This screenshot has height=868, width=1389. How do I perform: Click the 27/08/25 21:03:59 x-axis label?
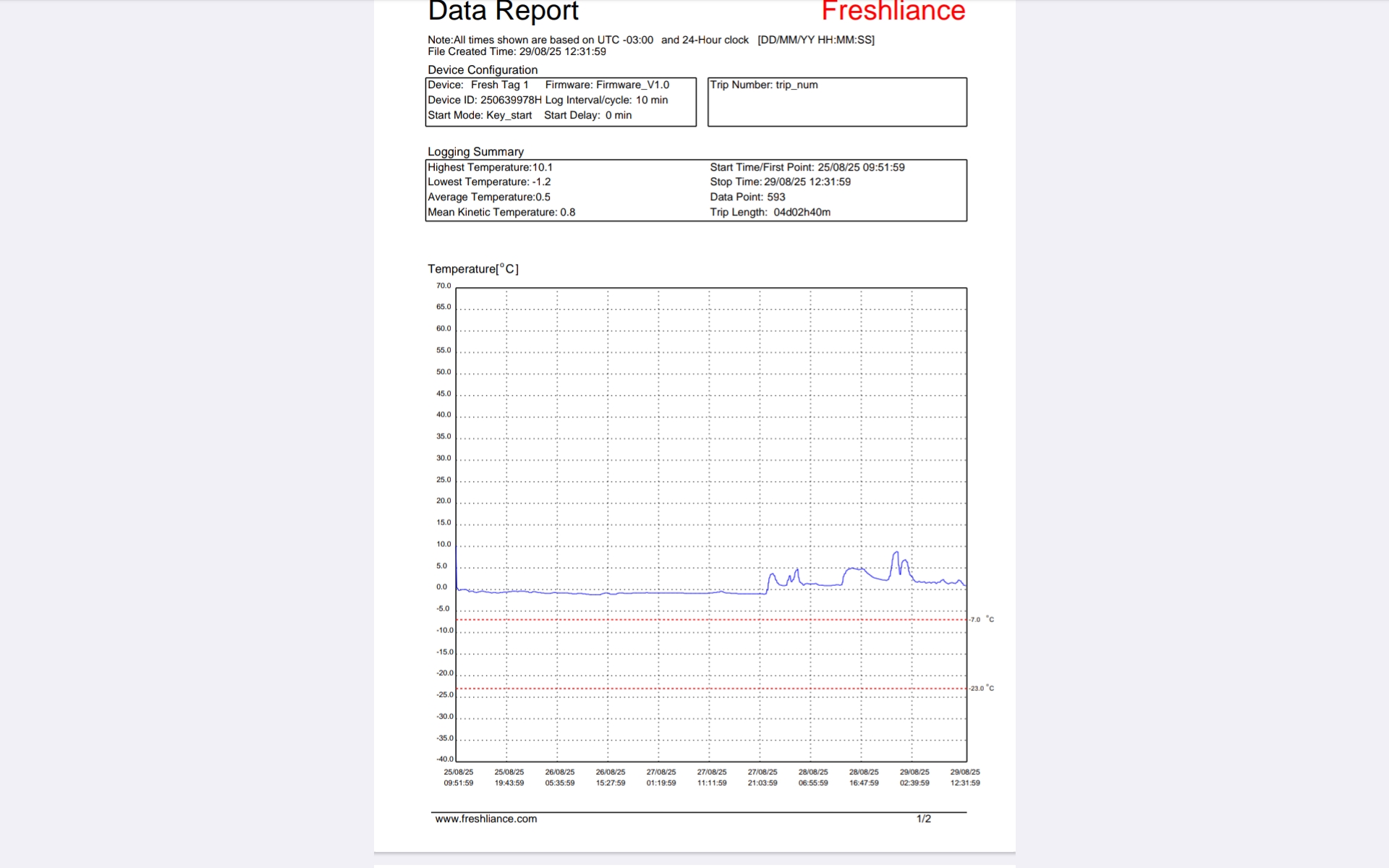(763, 778)
